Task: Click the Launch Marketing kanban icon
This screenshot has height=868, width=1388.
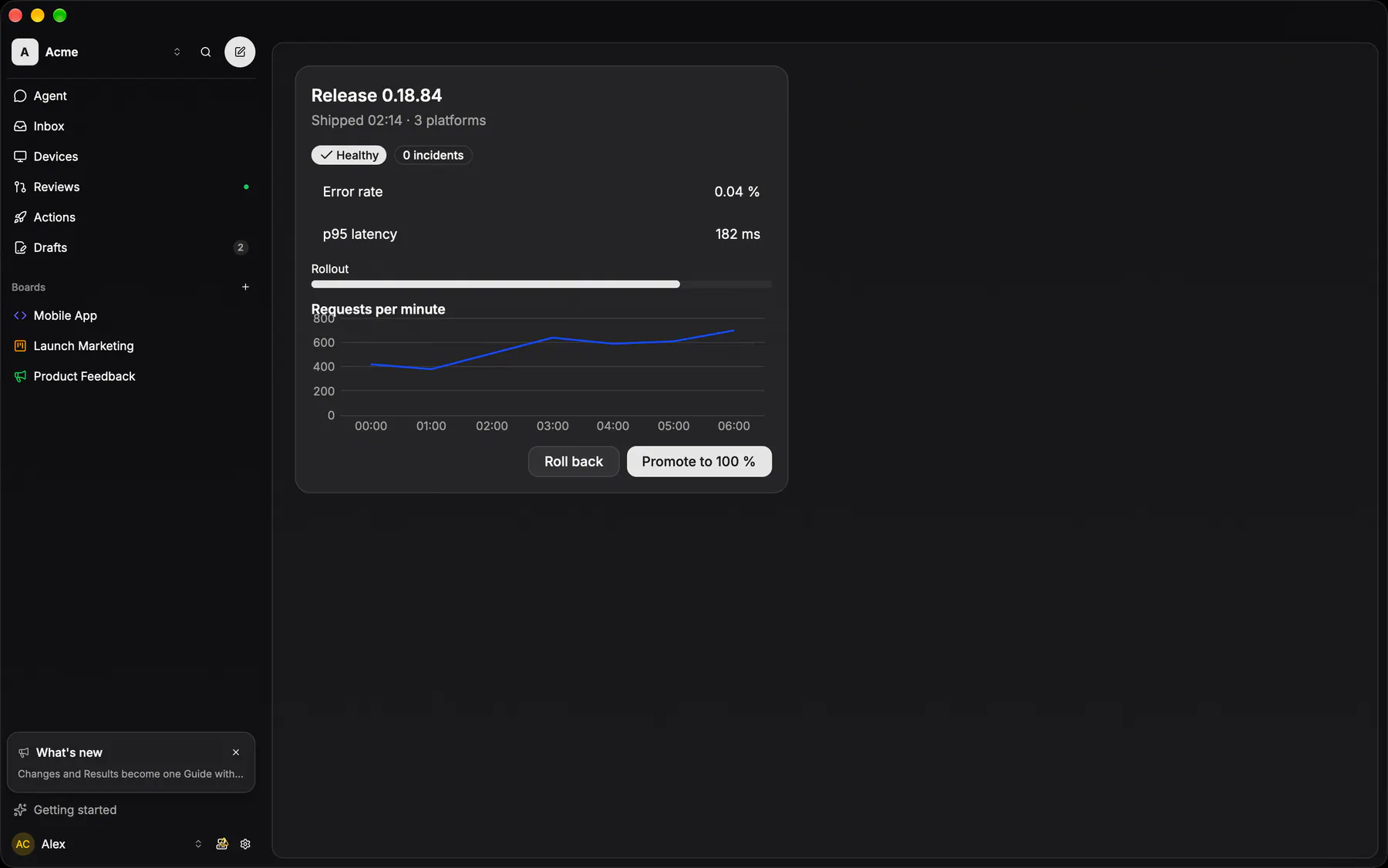Action: 20,346
